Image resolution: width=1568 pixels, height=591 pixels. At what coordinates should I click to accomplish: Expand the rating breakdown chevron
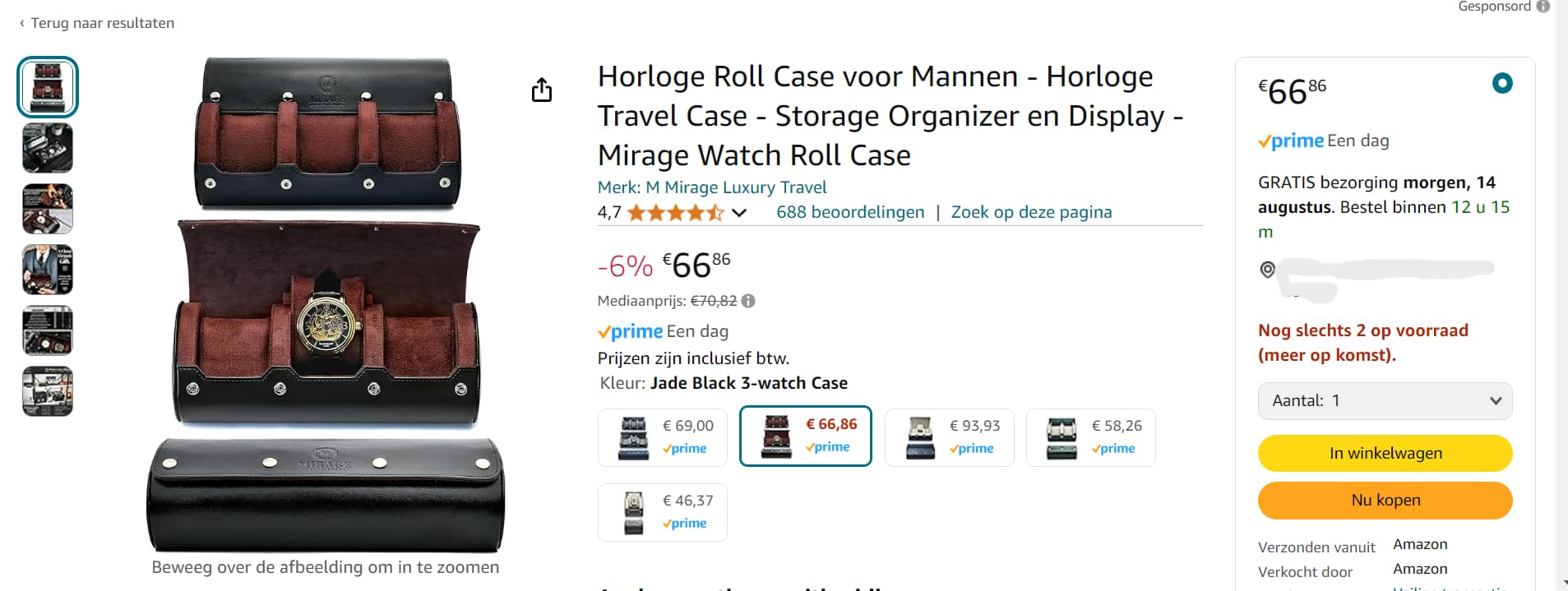click(x=739, y=213)
